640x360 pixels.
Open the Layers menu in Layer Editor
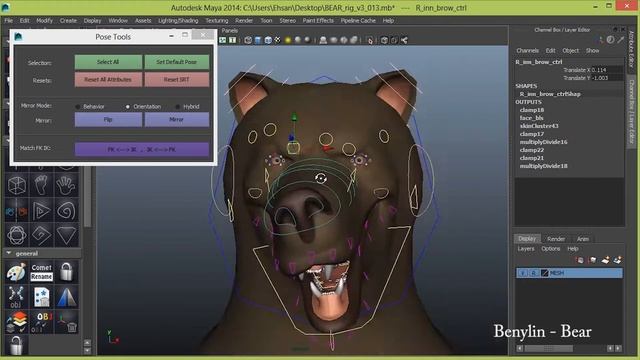(526, 249)
